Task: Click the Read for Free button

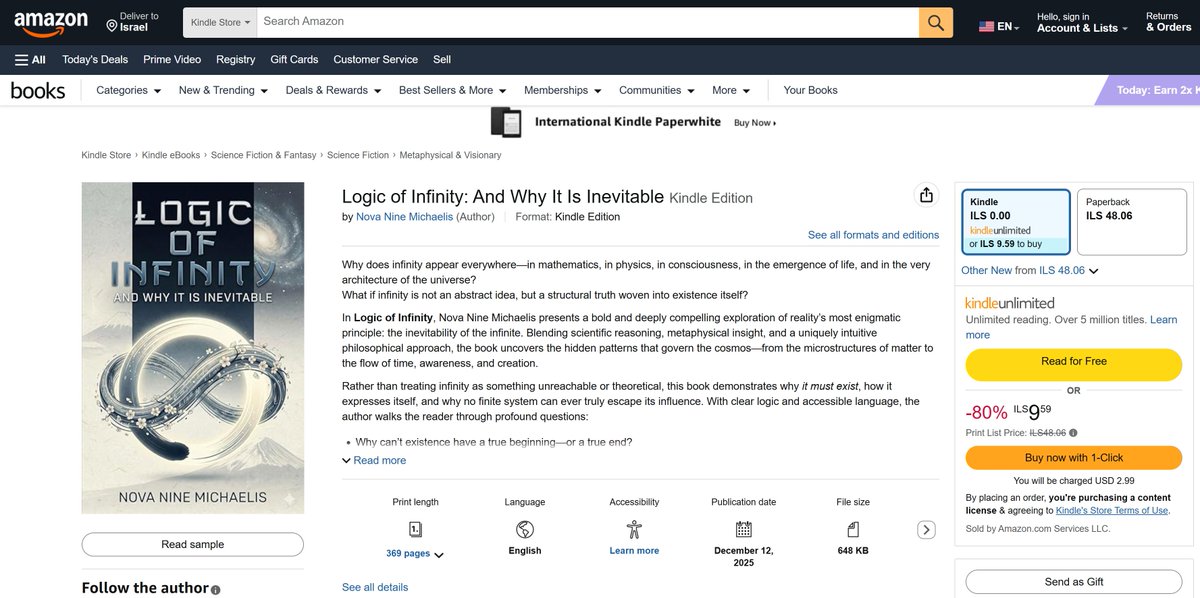Action: [x=1074, y=362]
